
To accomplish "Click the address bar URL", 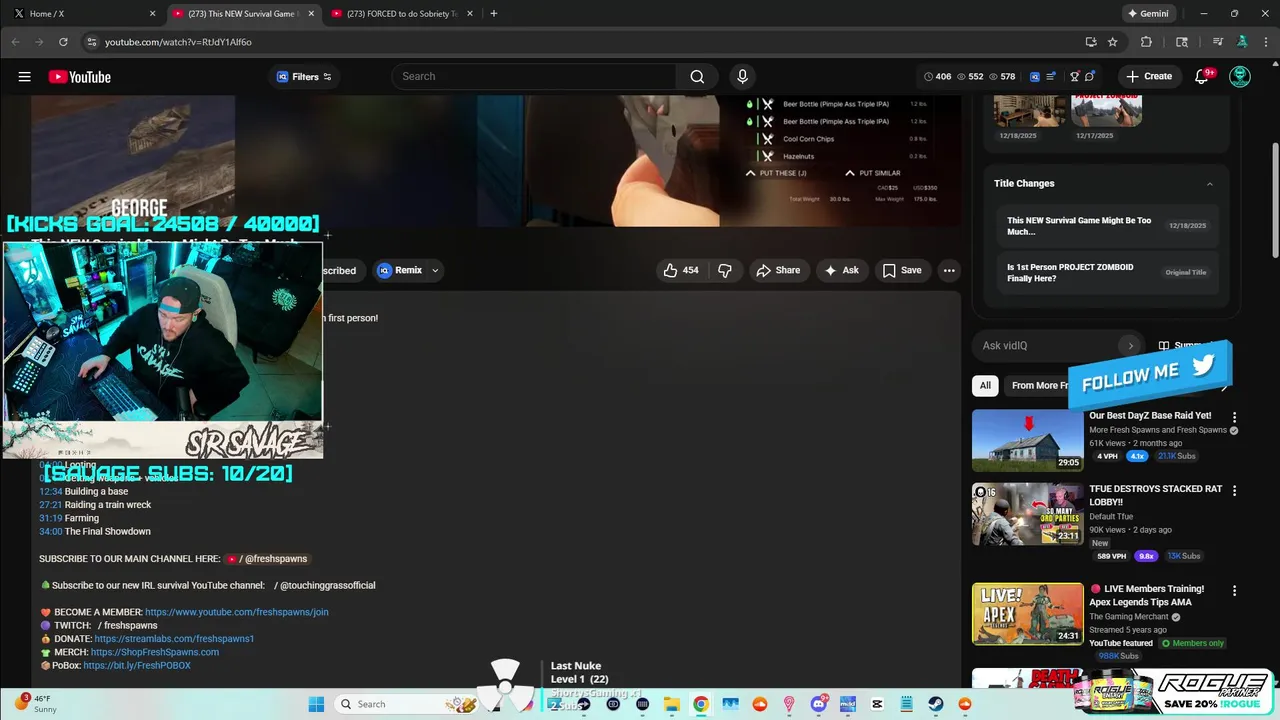I will 178,42.
